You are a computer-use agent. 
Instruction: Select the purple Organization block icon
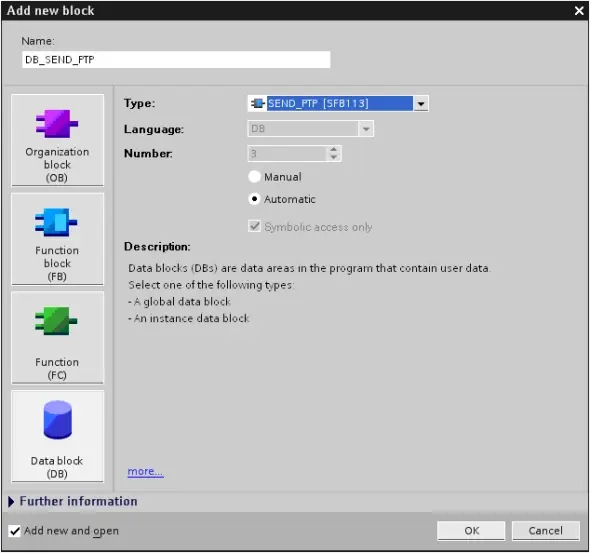[57, 123]
